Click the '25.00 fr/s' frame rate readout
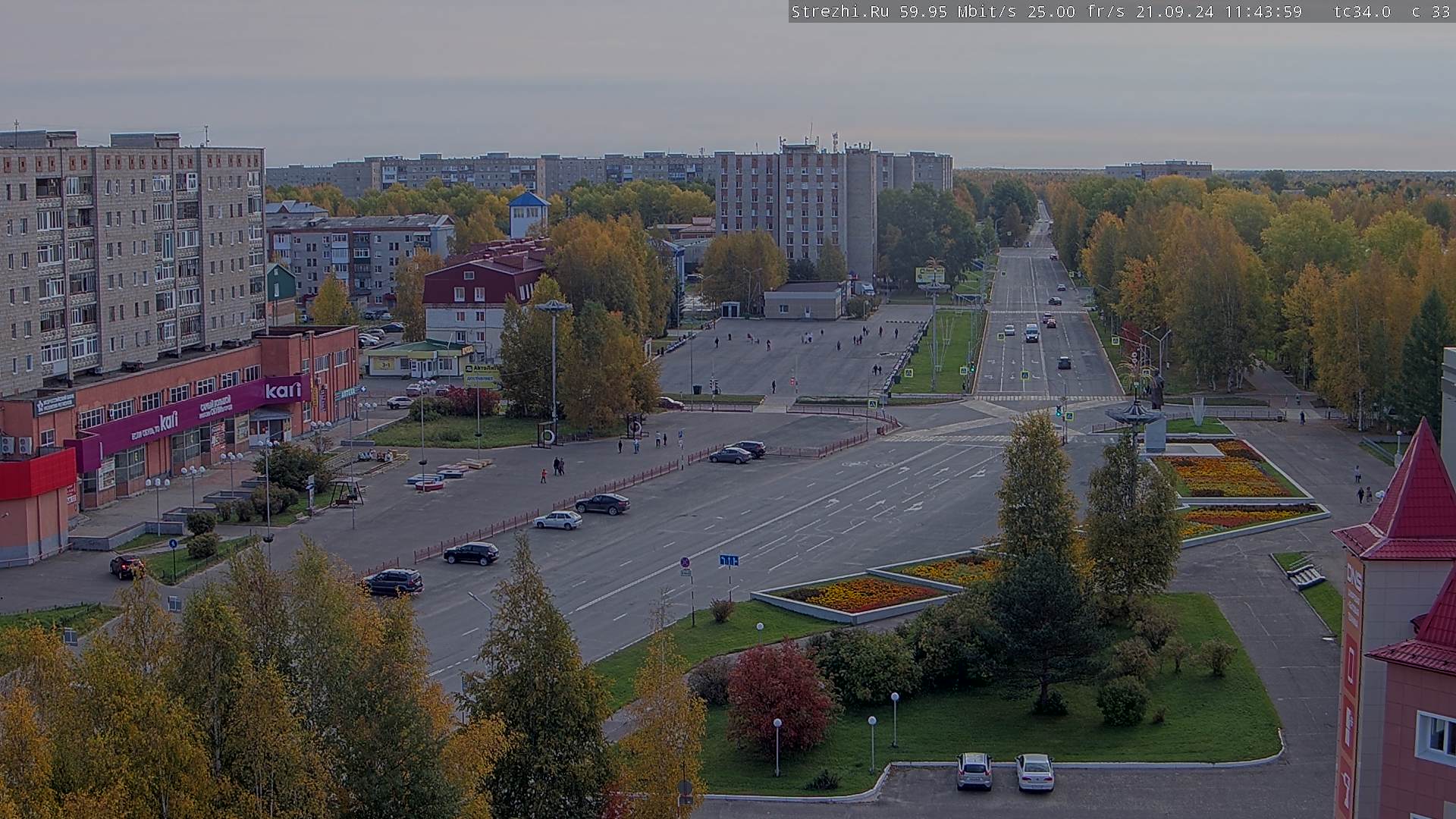Image resolution: width=1456 pixels, height=819 pixels. (1077, 12)
